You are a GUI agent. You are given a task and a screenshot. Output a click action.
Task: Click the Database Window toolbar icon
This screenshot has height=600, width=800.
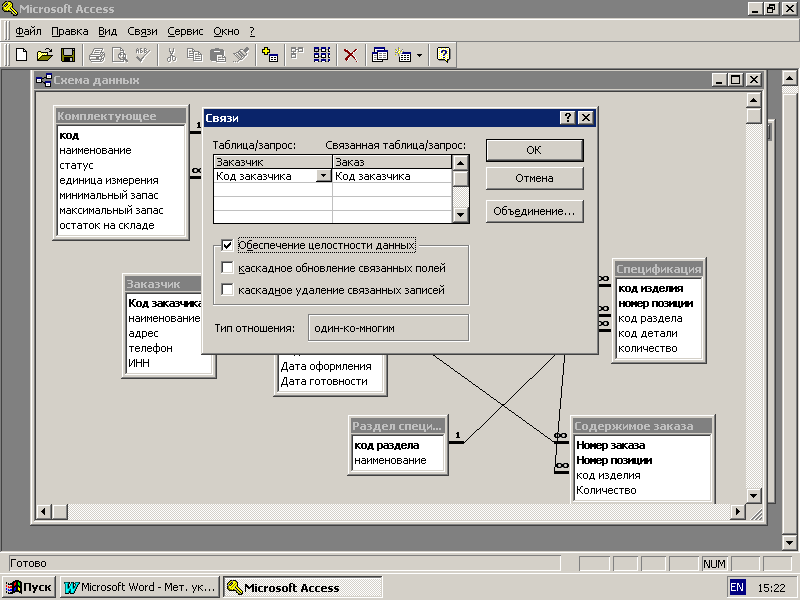pos(379,55)
